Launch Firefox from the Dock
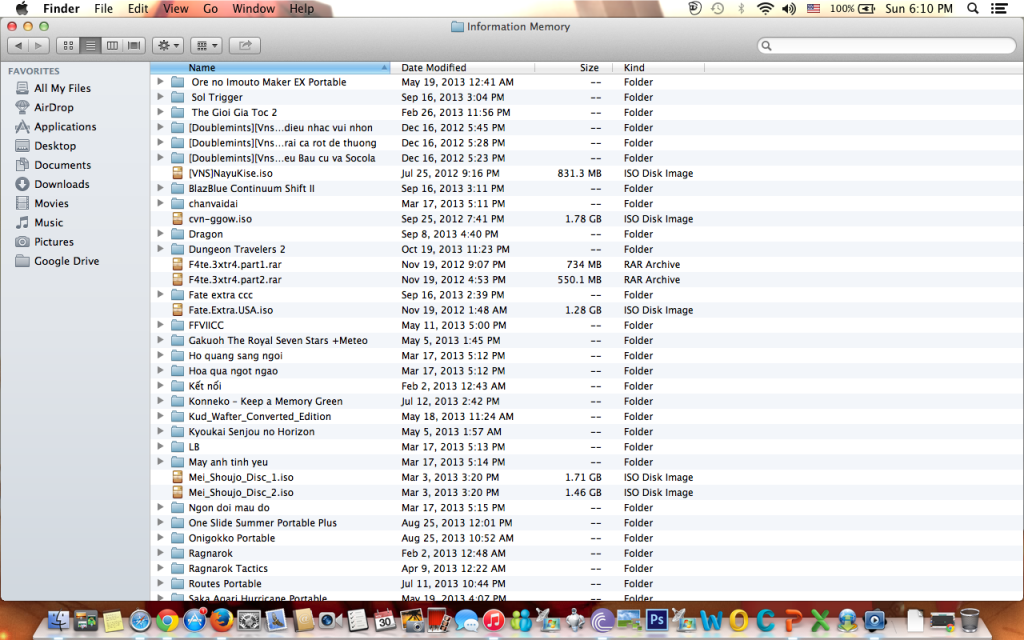 (x=222, y=619)
